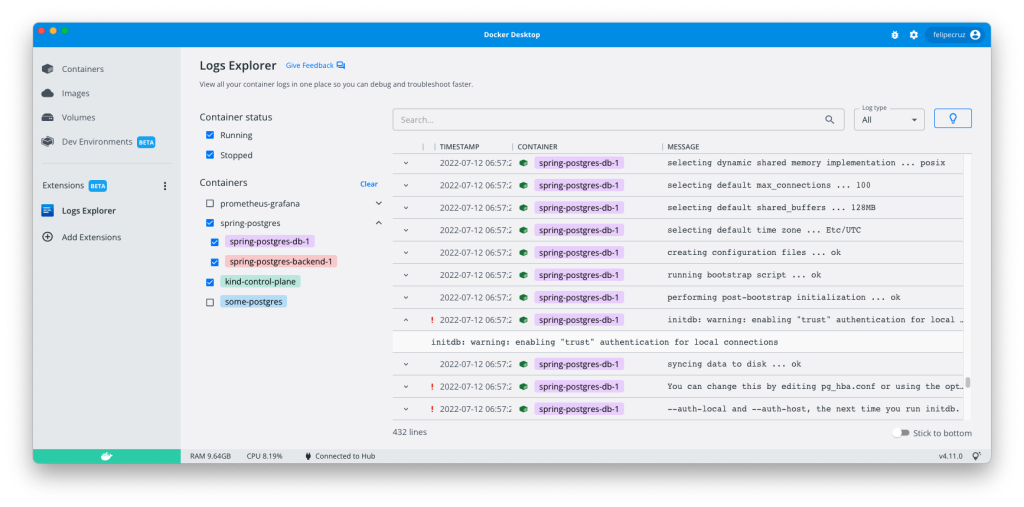Click the kind-control-plane container tag

261,282
